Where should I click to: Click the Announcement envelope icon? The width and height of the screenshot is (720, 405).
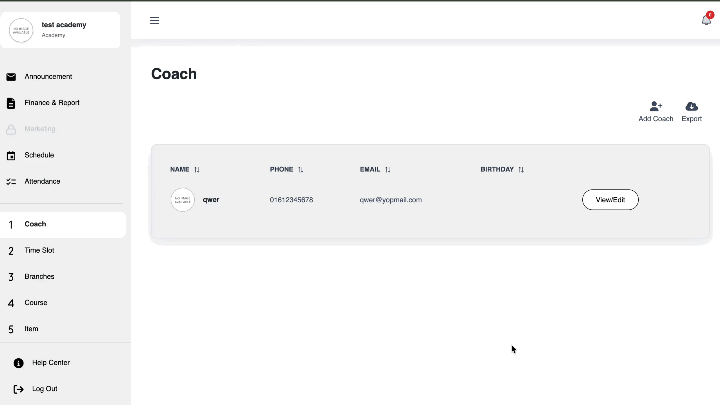point(11,77)
